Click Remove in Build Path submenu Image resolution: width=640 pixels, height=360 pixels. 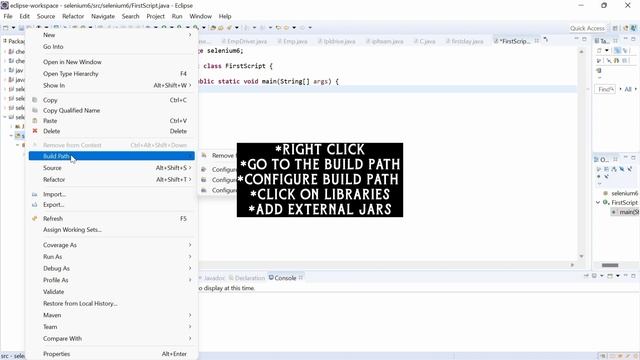click(x=219, y=156)
